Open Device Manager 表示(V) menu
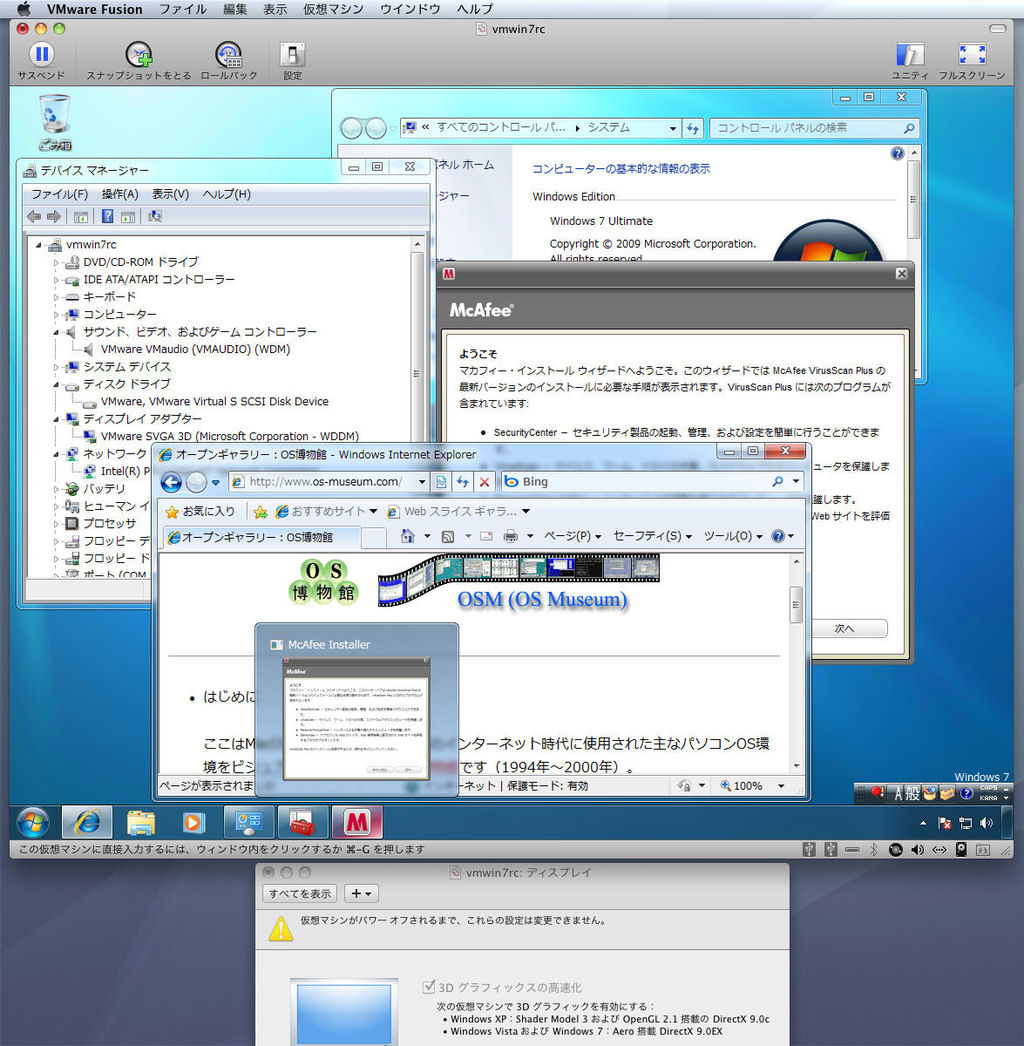 (170, 194)
